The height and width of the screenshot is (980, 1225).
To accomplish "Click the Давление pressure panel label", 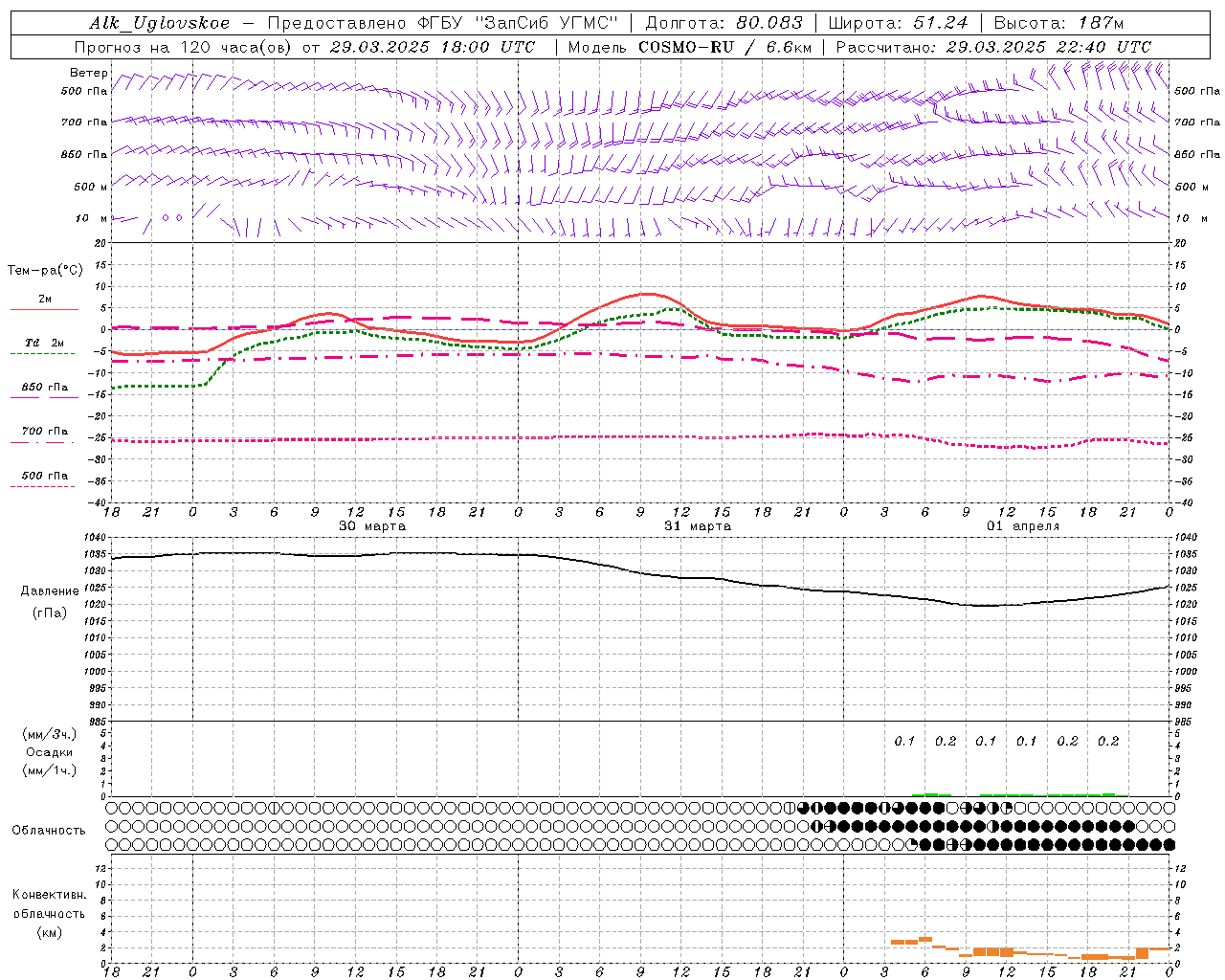I will click(50, 591).
